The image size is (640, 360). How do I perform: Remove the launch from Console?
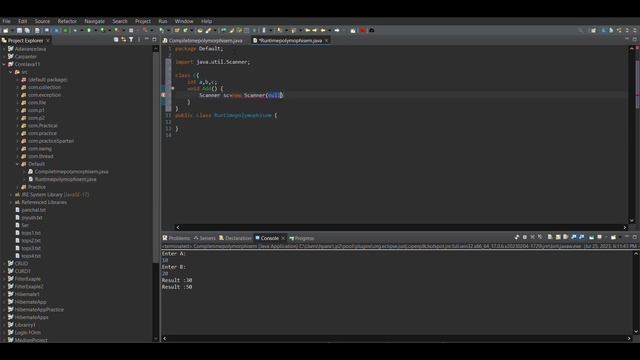[x=533, y=237]
